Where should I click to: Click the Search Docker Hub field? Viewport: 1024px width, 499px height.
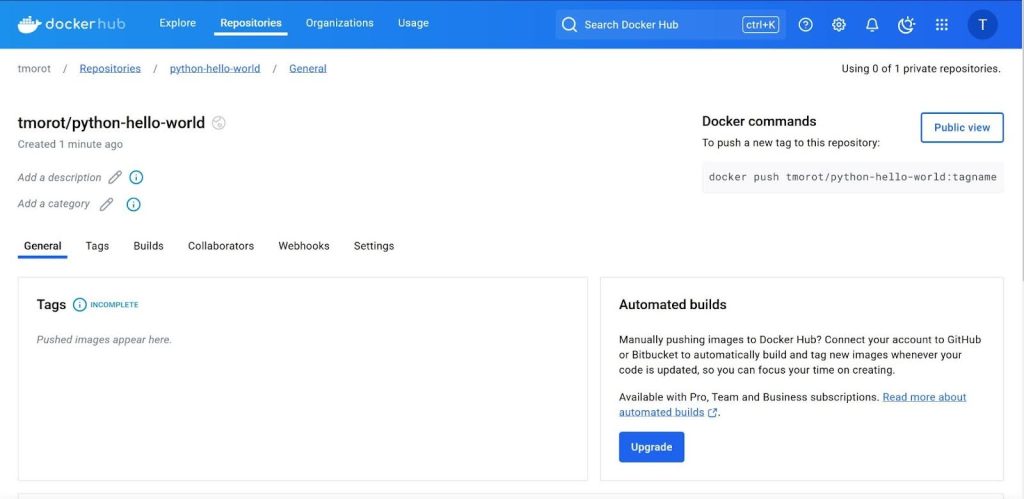(x=660, y=25)
